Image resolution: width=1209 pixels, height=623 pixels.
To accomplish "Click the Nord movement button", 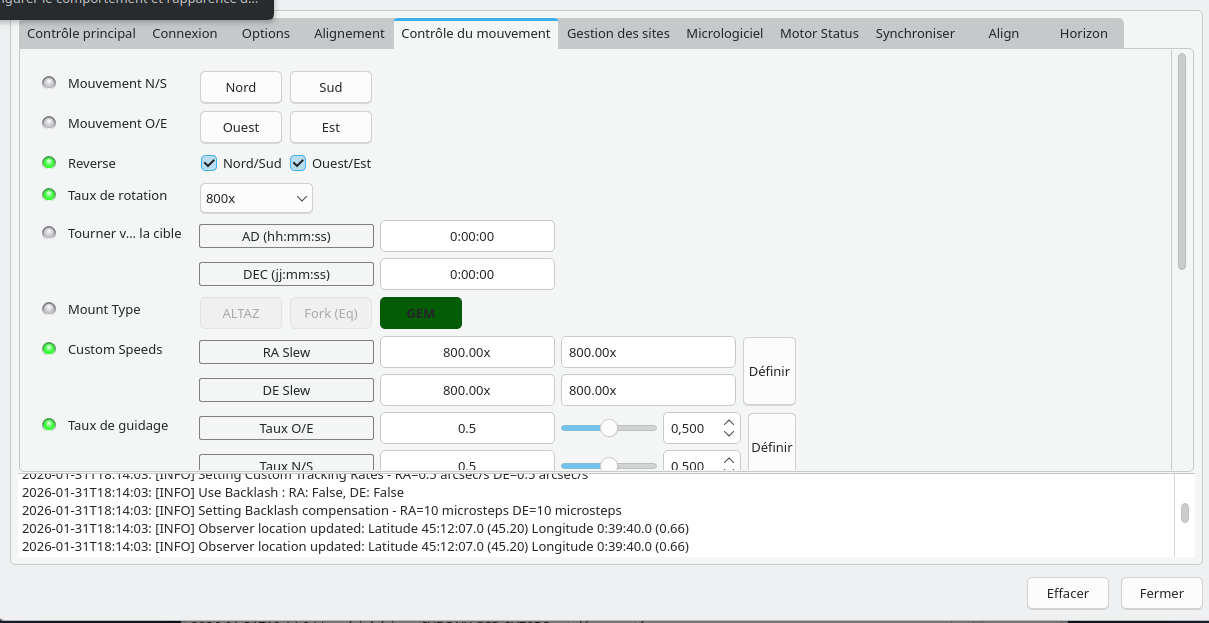I will click(241, 87).
